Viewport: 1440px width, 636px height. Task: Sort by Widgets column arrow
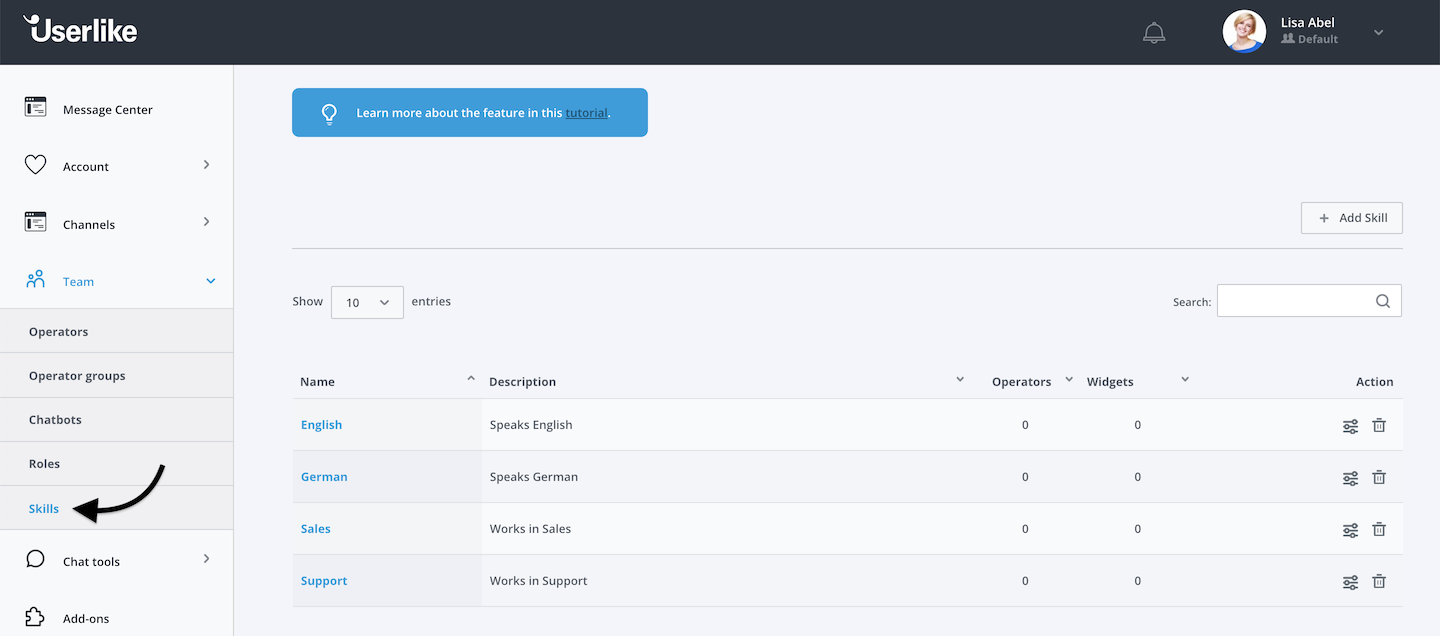click(x=1185, y=379)
